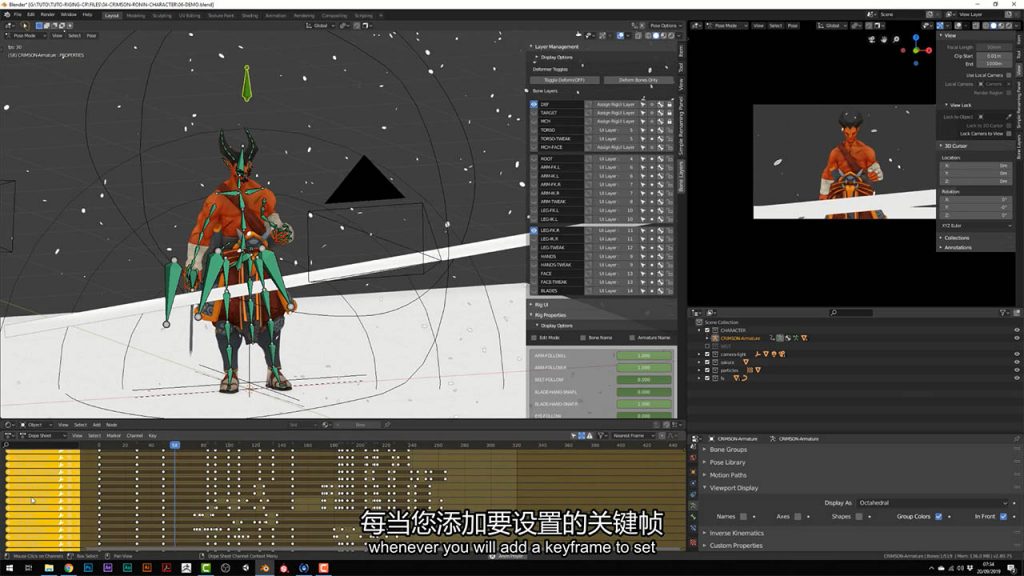
Task: Click the lock icon in the DEF row
Action: [x=669, y=104]
